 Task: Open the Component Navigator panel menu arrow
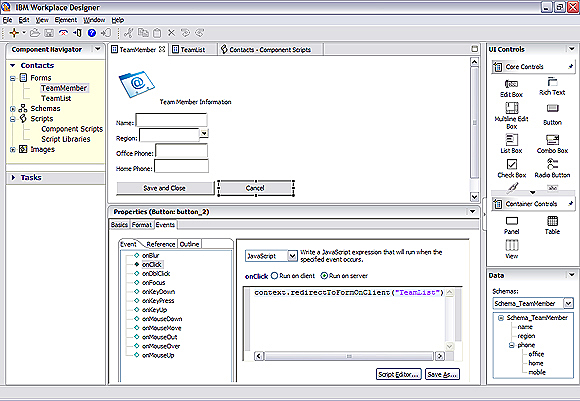(x=98, y=48)
